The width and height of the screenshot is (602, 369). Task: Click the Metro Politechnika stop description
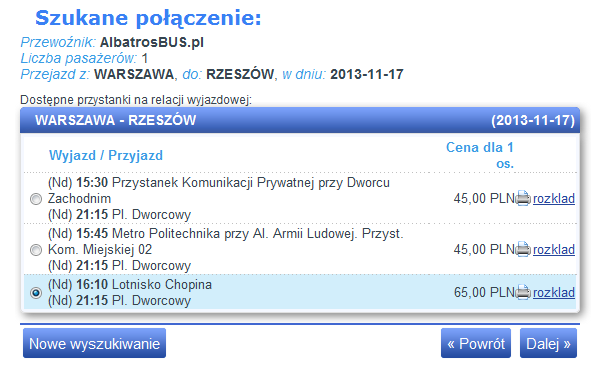coord(226,242)
